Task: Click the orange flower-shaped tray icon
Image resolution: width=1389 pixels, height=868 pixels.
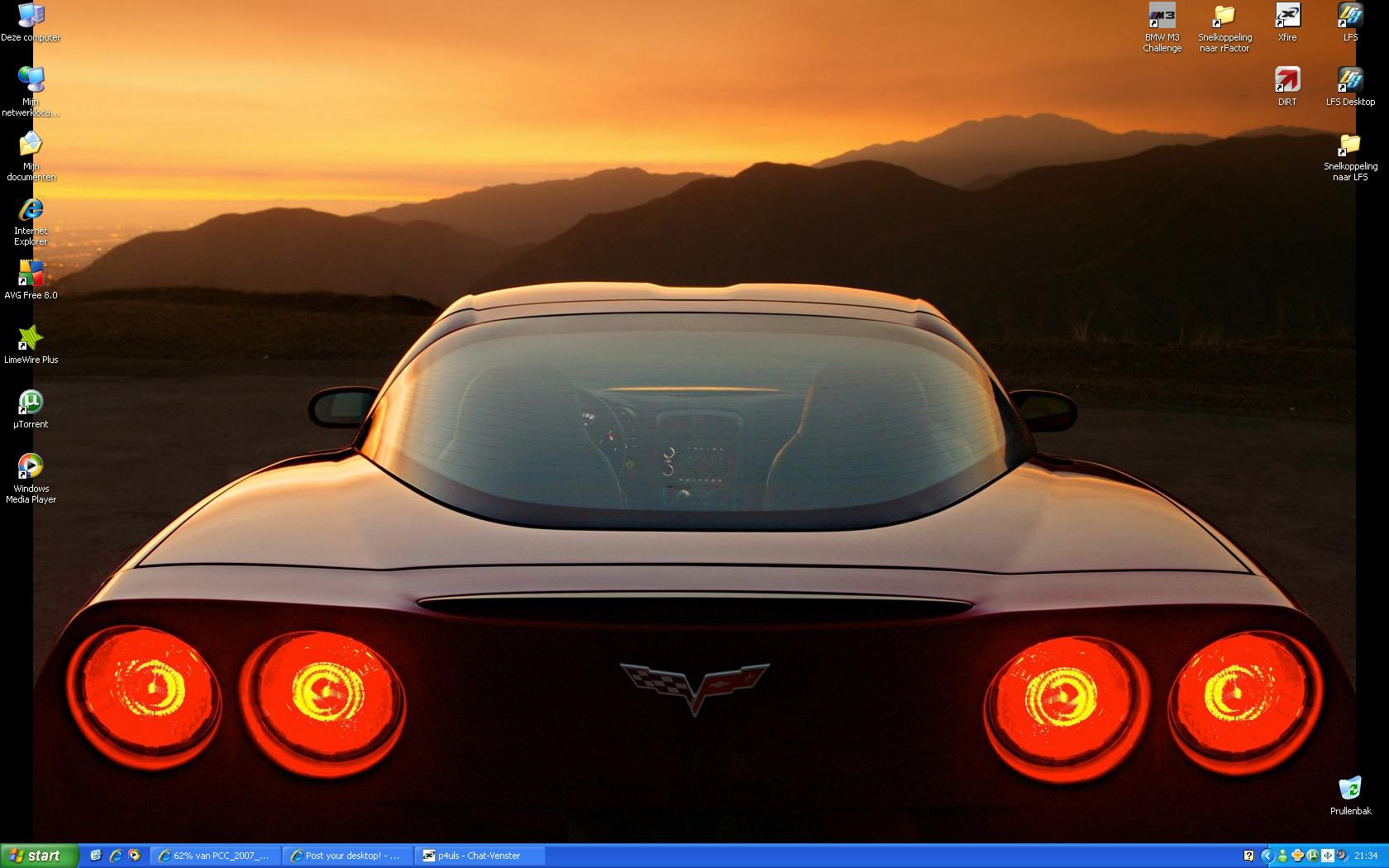Action: point(1297,856)
